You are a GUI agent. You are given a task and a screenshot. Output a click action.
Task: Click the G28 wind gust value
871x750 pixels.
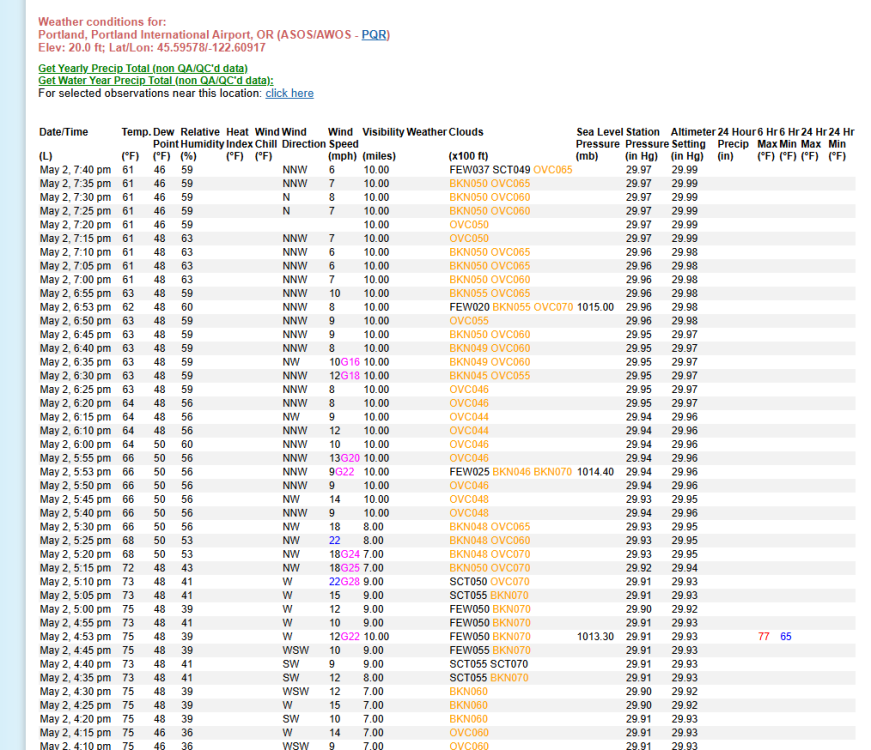click(x=351, y=581)
